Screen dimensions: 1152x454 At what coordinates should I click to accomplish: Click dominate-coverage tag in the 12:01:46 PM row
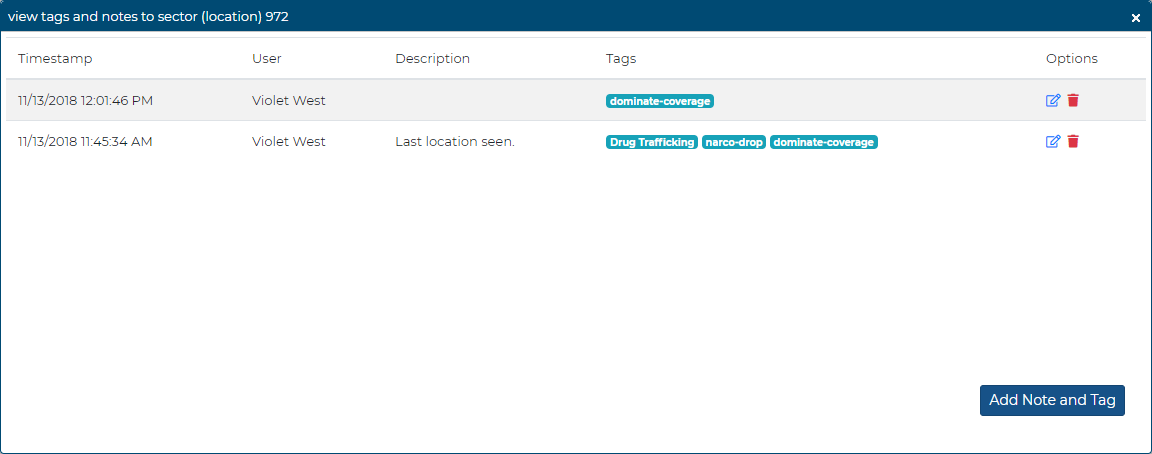pyautogui.click(x=660, y=101)
